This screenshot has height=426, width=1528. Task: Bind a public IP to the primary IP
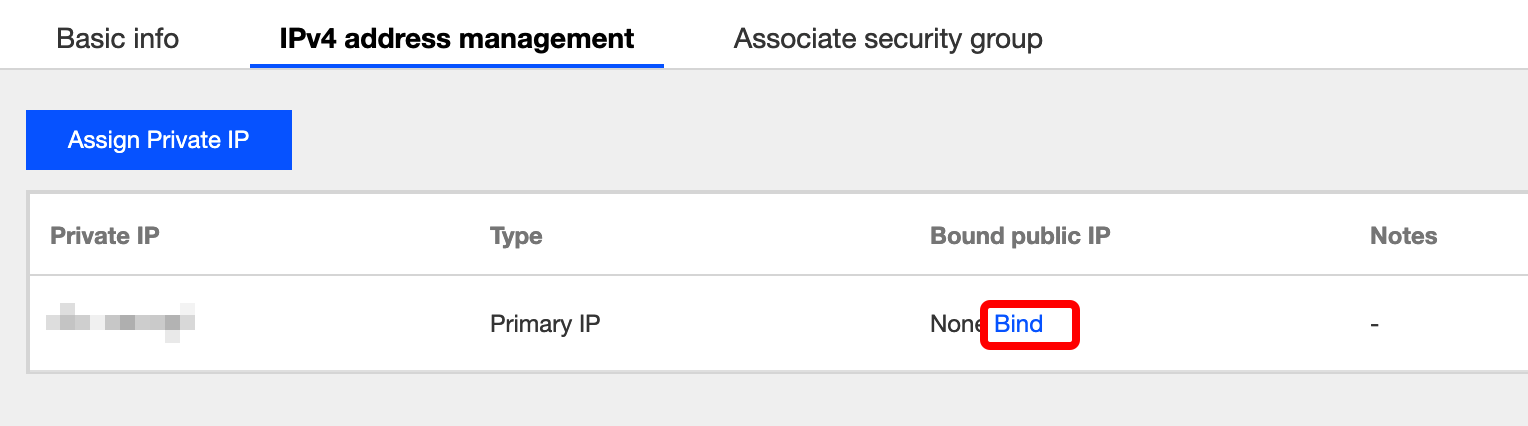point(1018,324)
